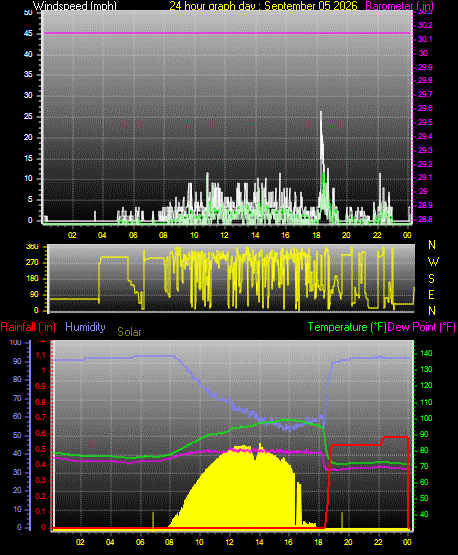Click the 'S' wind direction compass letter
This screenshot has height=555, width=458.
[431, 279]
